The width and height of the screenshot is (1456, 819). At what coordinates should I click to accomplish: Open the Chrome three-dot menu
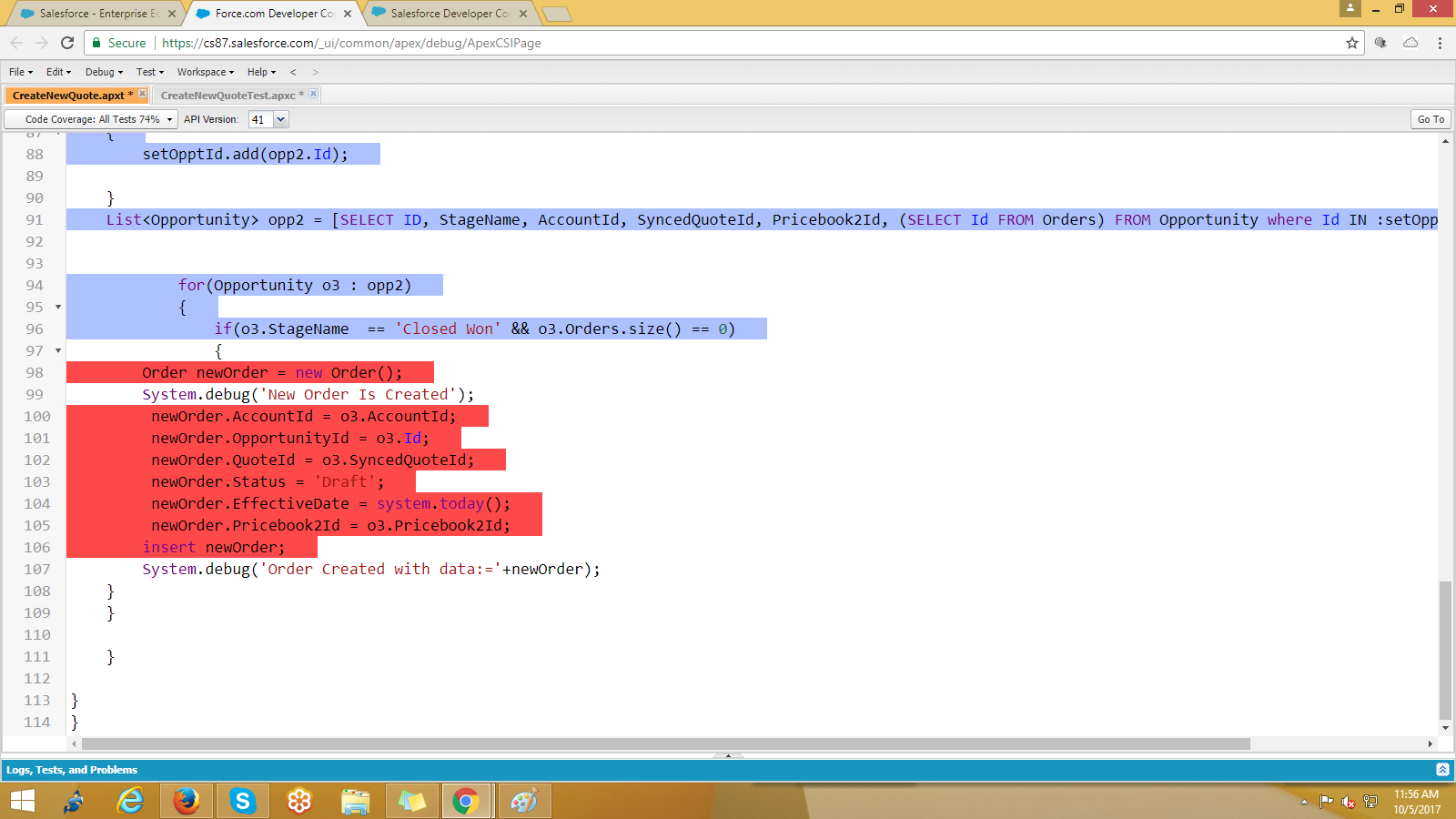pos(1440,43)
